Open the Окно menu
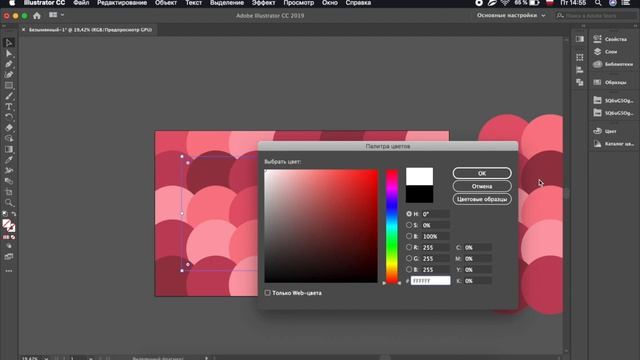 [329, 3]
